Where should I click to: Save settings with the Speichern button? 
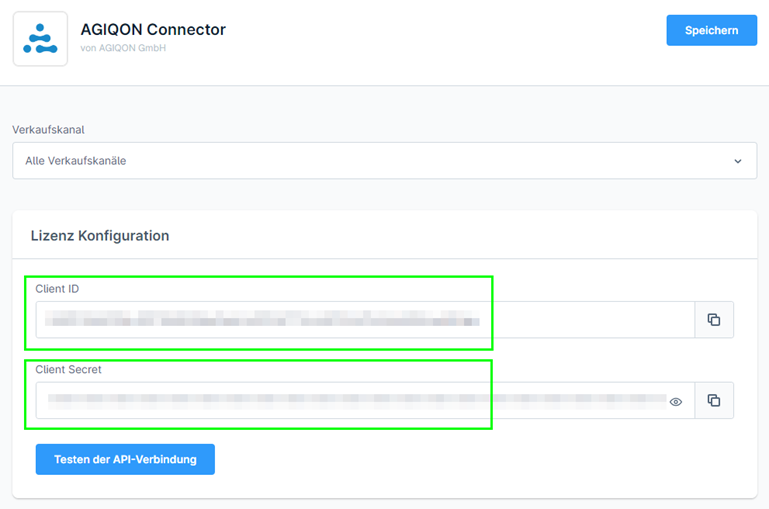(x=711, y=30)
